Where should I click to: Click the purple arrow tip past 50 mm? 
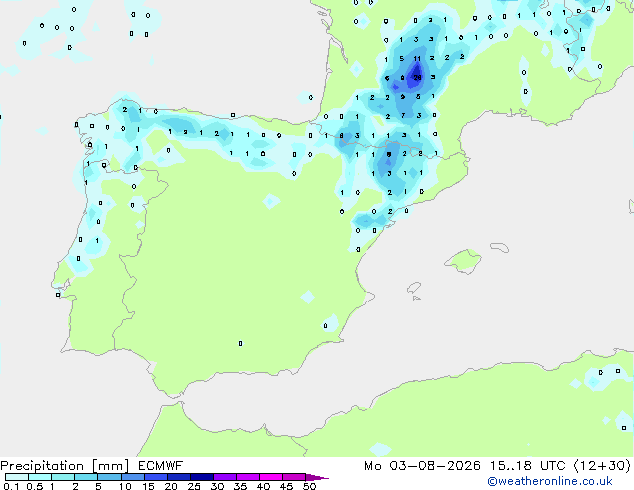point(317,477)
